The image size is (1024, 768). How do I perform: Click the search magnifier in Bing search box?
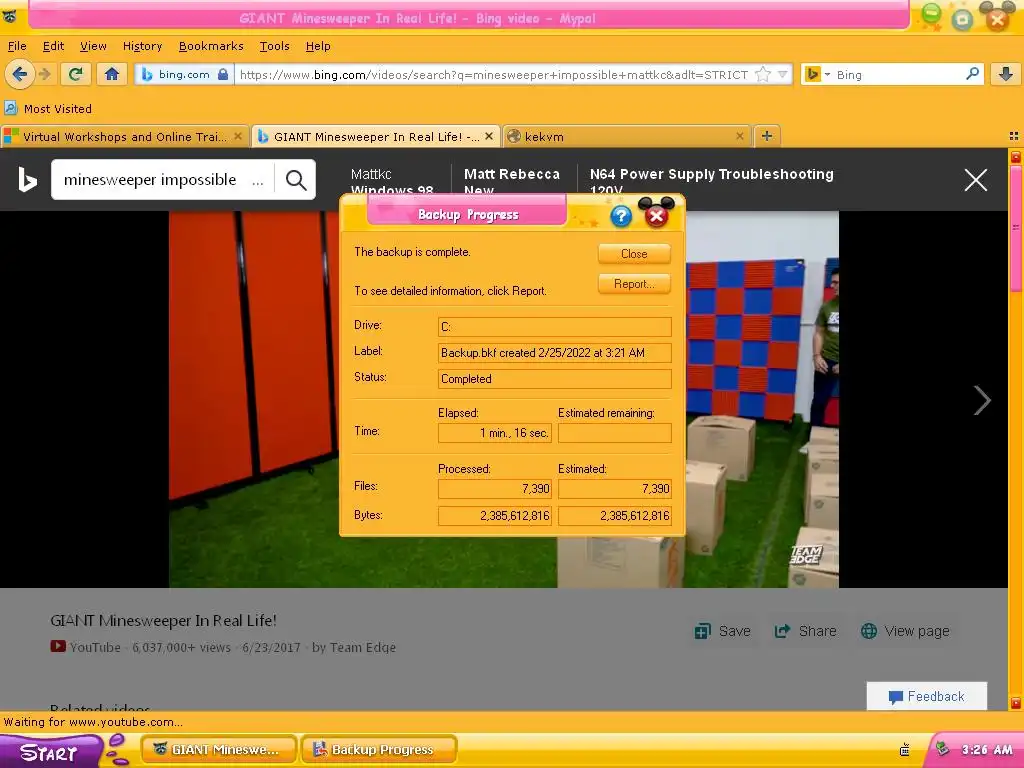point(972,74)
